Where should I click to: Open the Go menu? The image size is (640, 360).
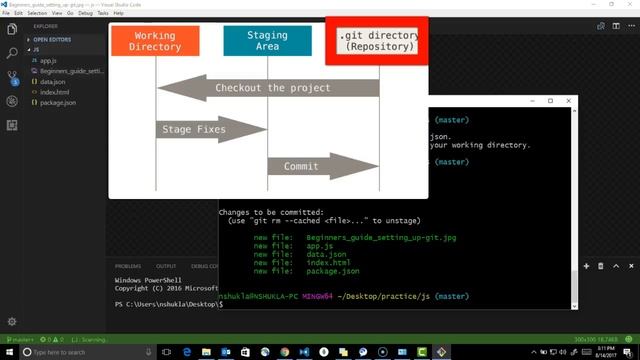point(70,13)
